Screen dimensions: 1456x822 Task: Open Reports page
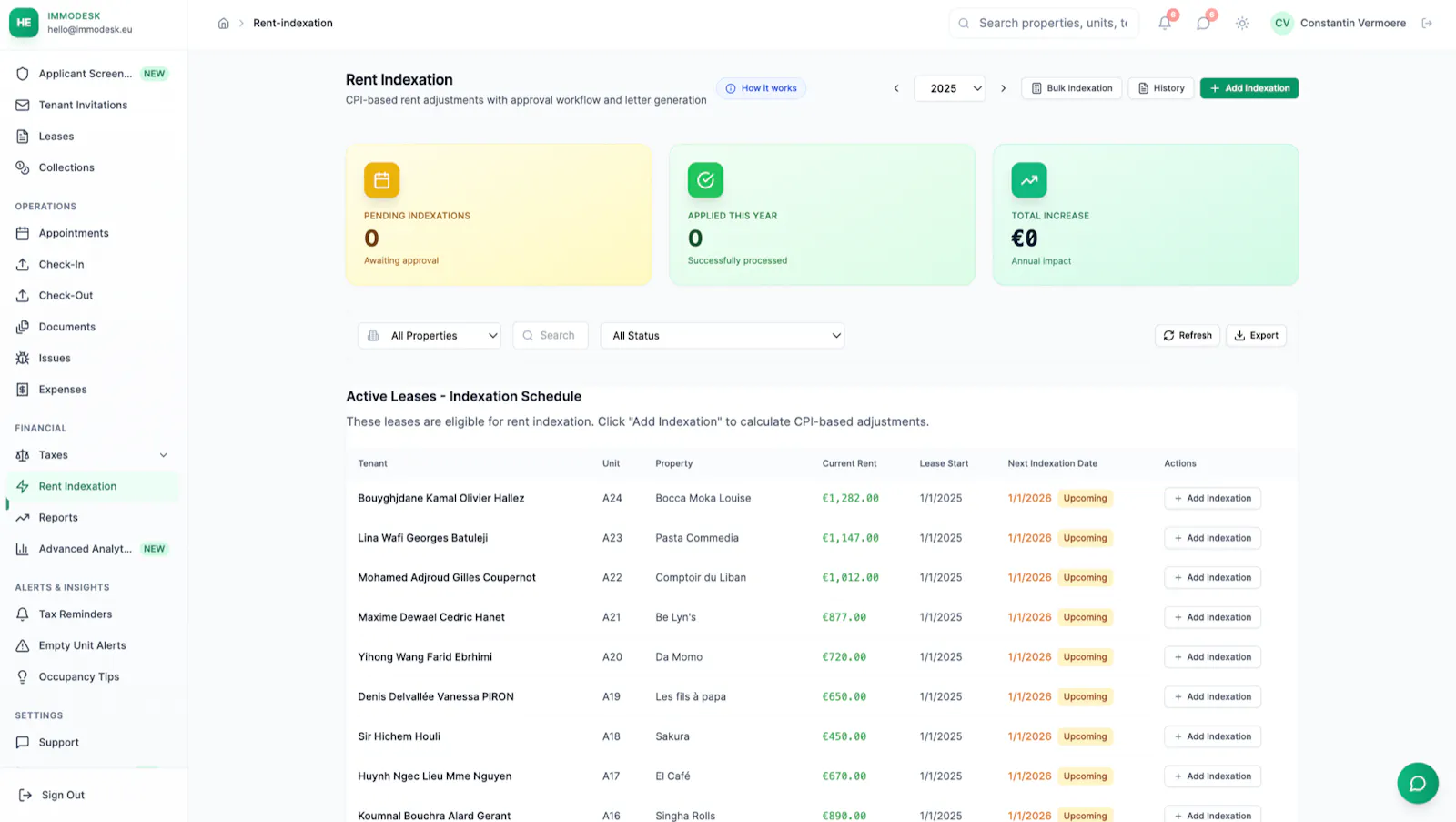pyautogui.click(x=93, y=518)
